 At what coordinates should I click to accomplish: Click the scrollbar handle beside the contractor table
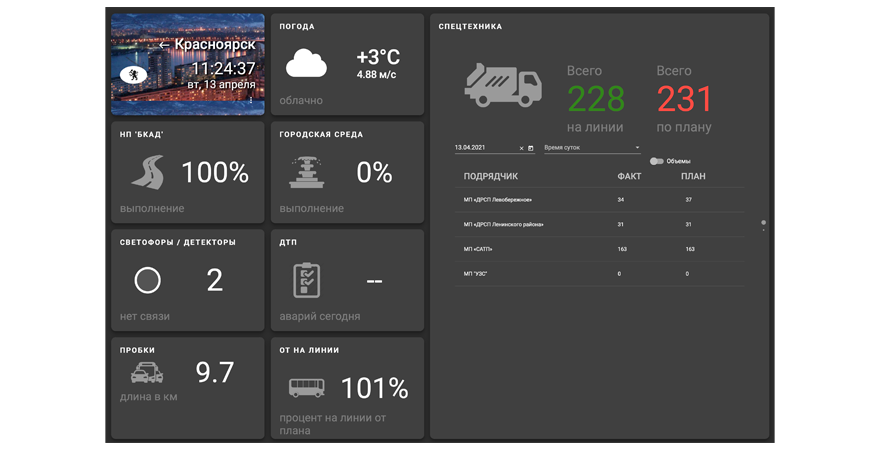(764, 223)
